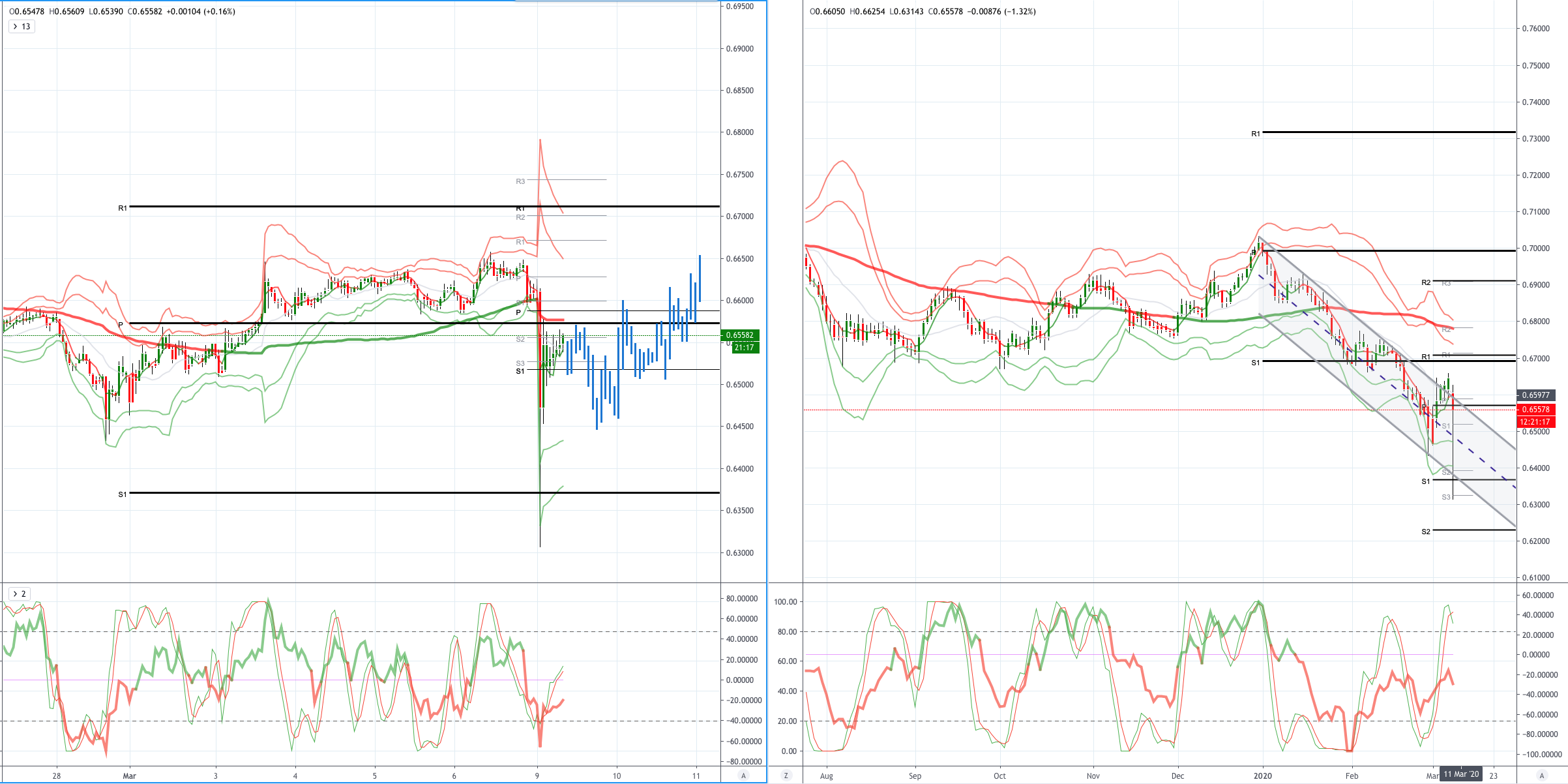Select the red 0.65578 price label

[x=1536, y=410]
